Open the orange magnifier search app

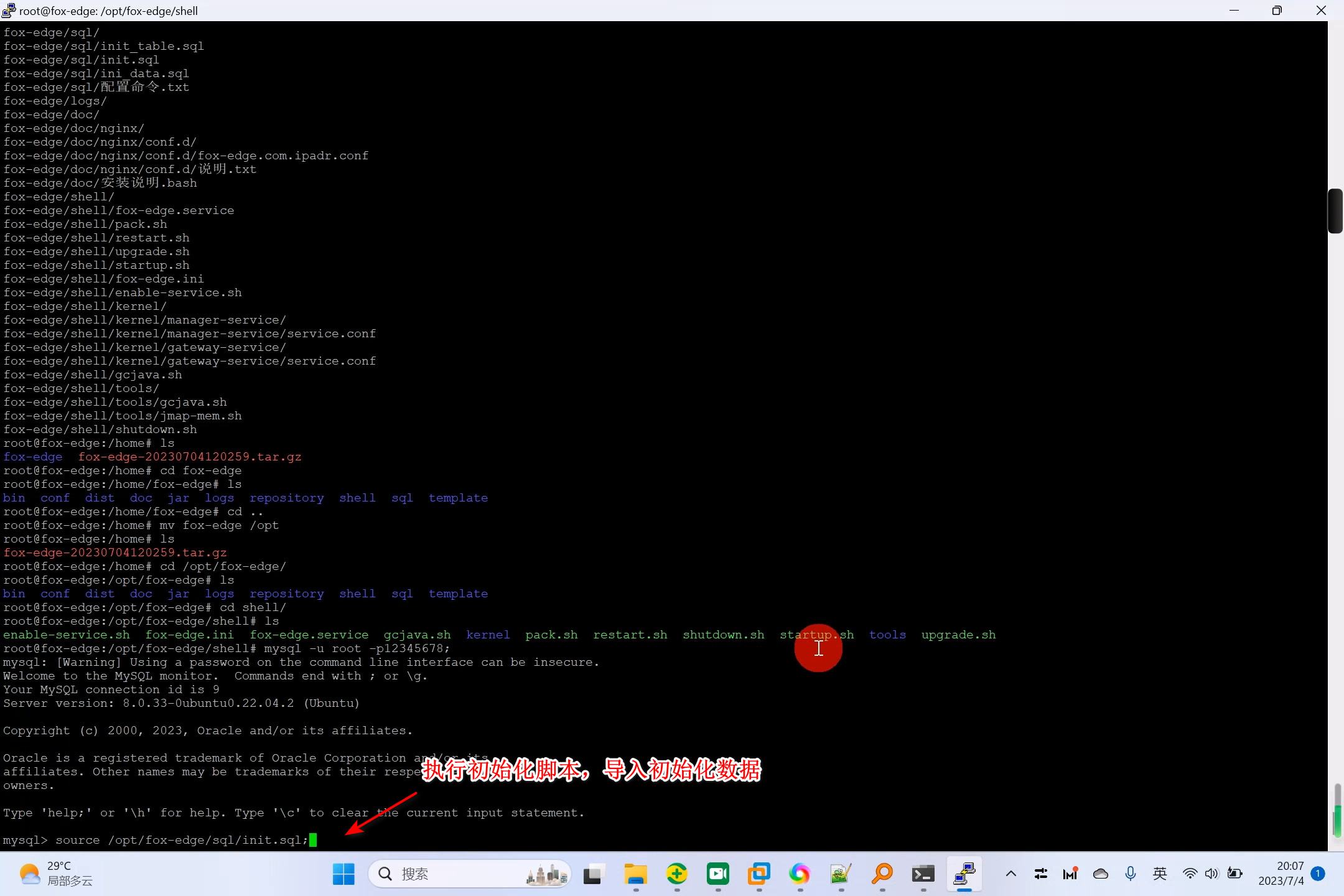point(882,874)
